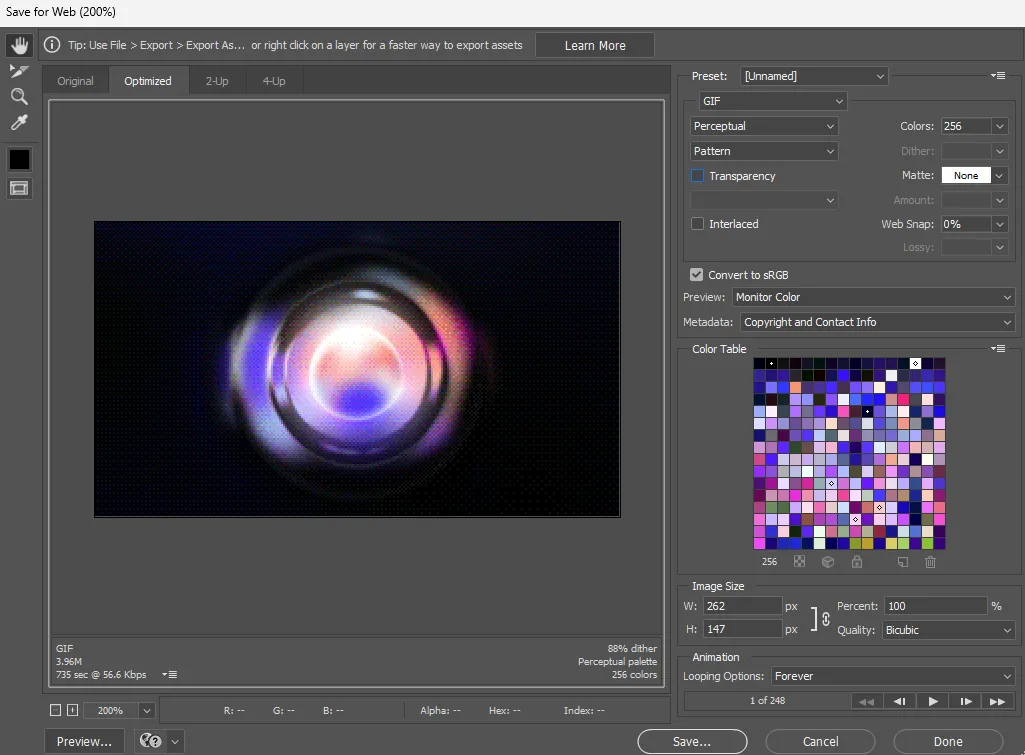Click the Save... button
The height and width of the screenshot is (755, 1025).
(x=692, y=742)
